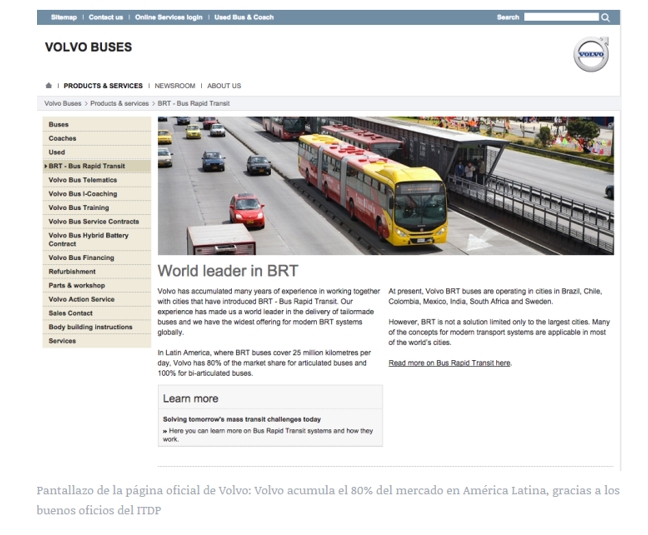Screen dimensions: 648x535
Task: Select Parts & workshop in sidebar
Action: (x=76, y=285)
